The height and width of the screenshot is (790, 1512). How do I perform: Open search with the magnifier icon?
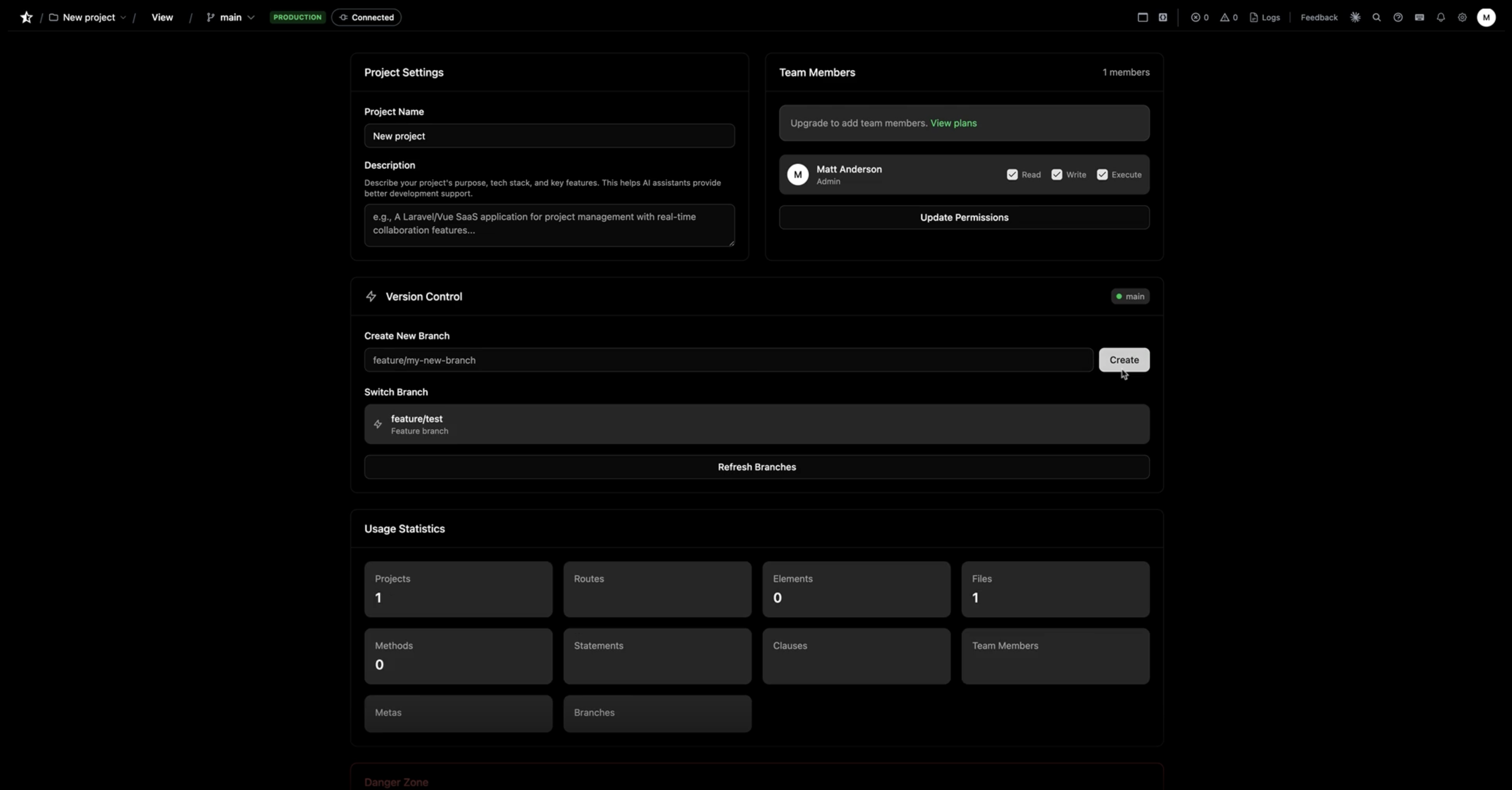1377,17
